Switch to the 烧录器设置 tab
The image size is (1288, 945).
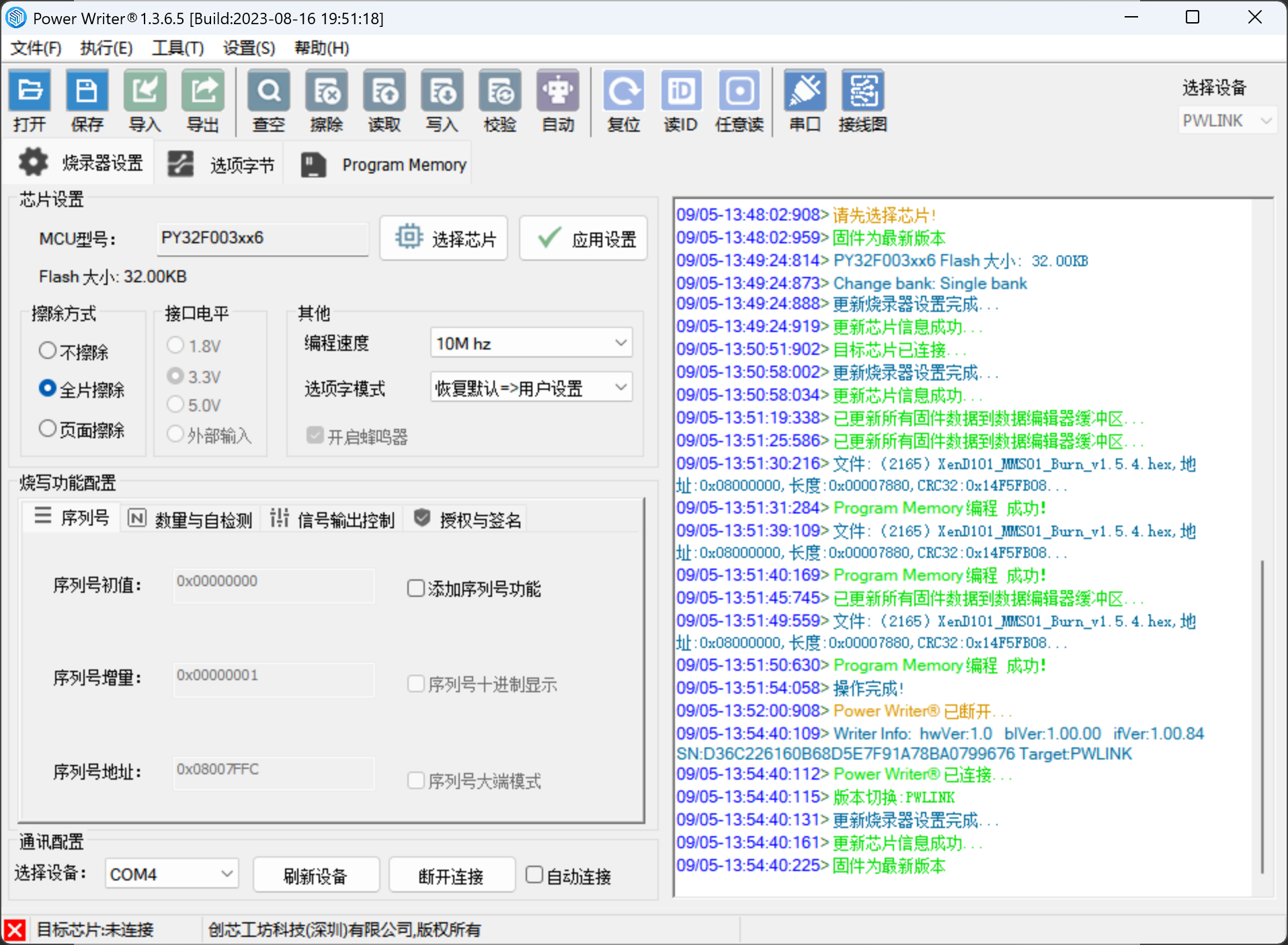80,163
